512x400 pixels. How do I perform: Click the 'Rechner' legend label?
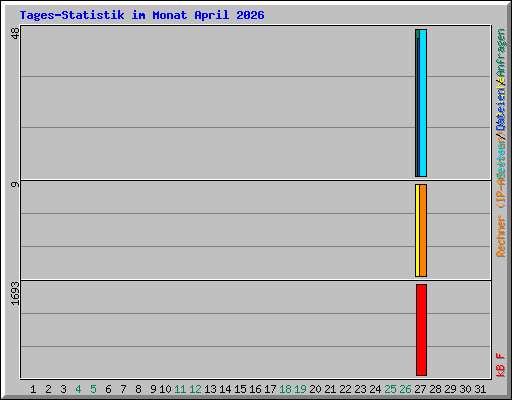pos(501,237)
